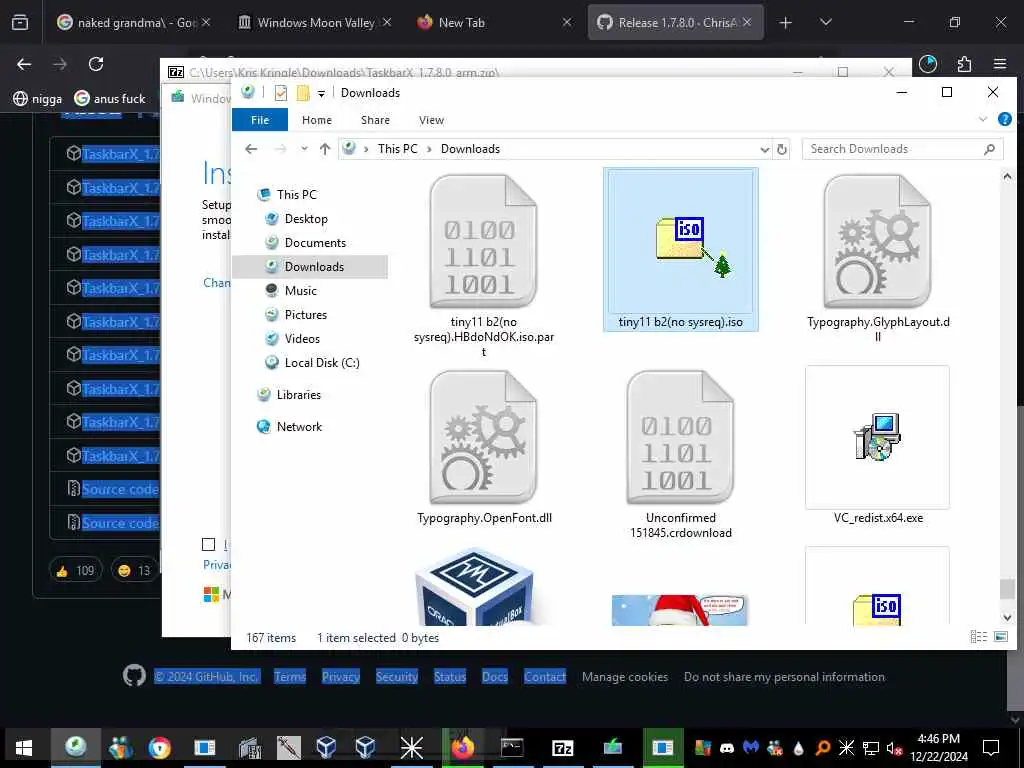Open the Windows Start button

coord(24,747)
